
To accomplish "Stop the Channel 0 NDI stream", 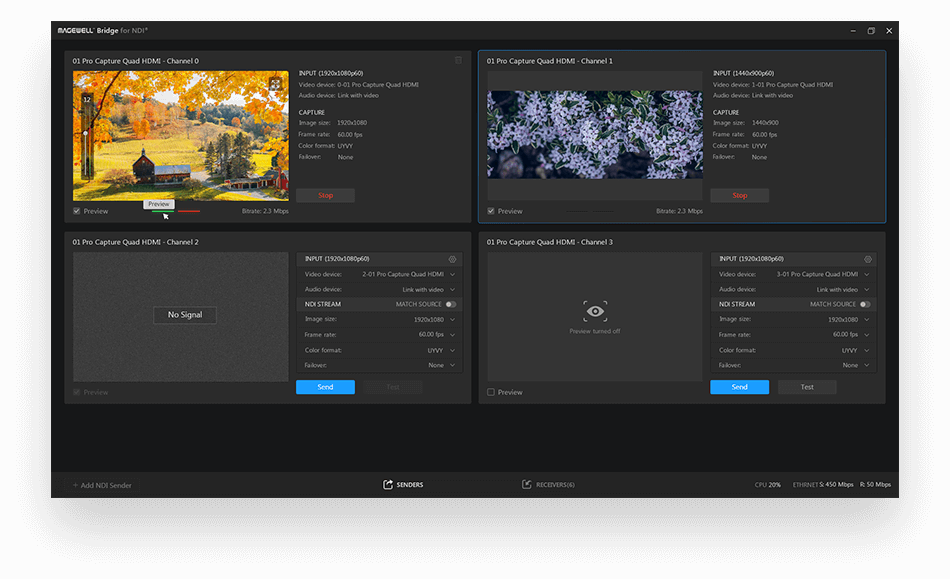I will [x=325, y=196].
